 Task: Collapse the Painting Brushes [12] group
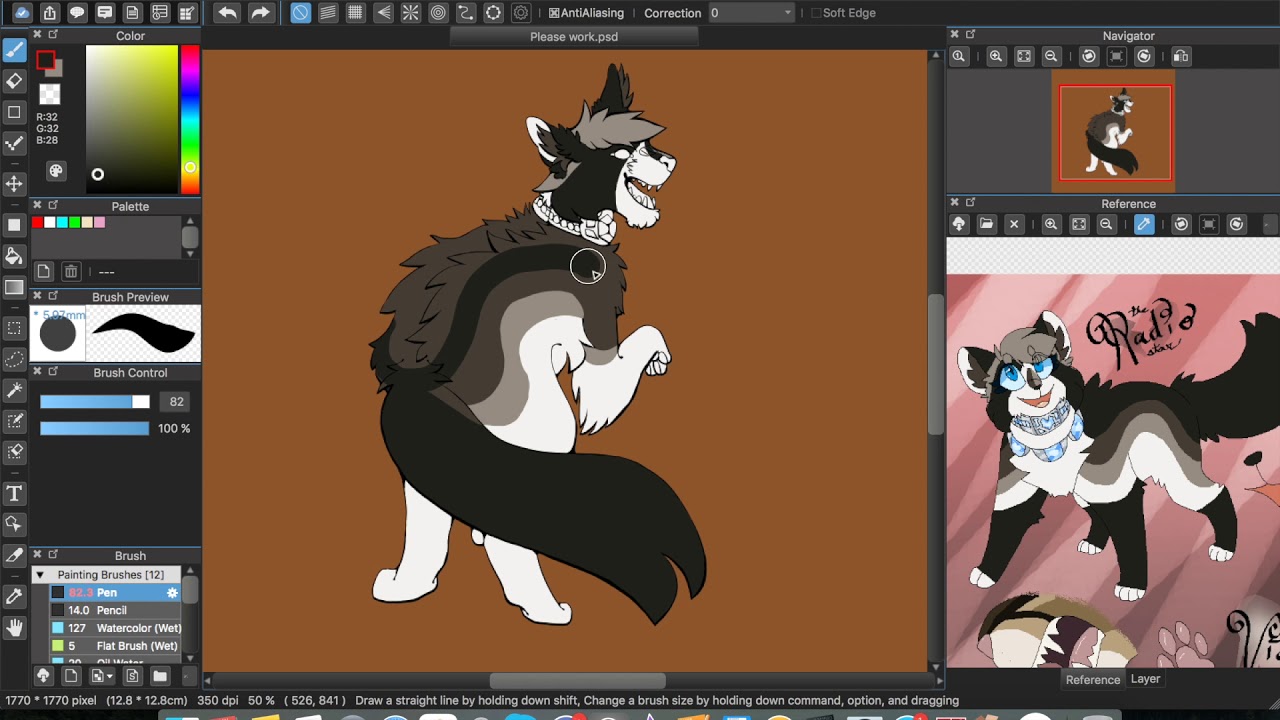(x=40, y=575)
